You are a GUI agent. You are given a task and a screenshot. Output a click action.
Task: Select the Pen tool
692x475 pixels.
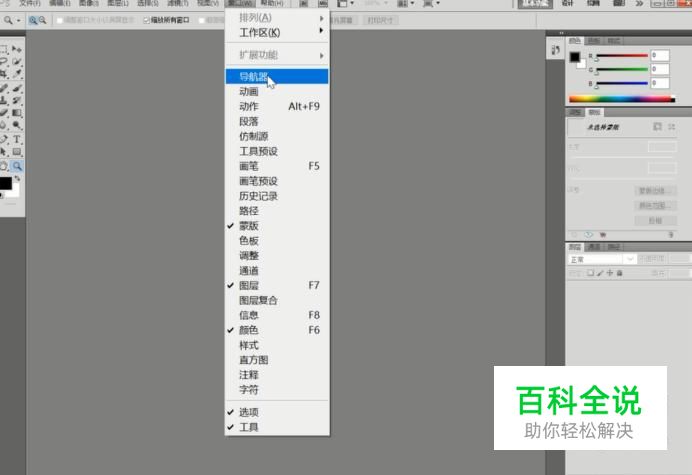(x=4, y=139)
